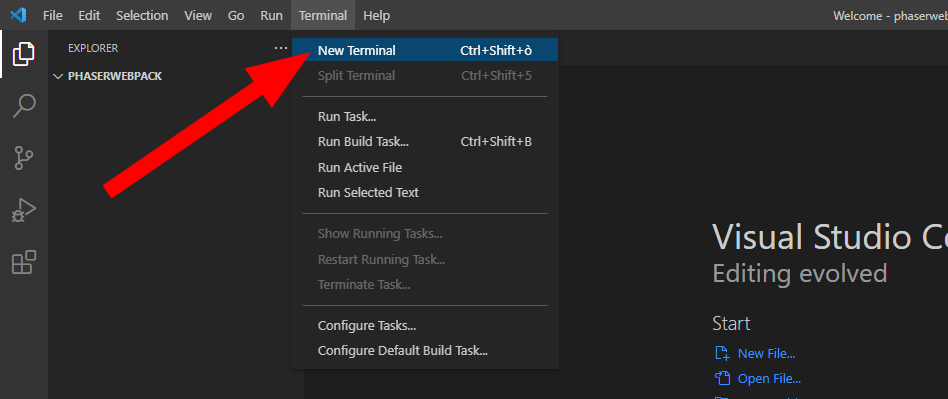Click the EXPLORER panel title
Screen dimensions: 948x399
click(93, 48)
